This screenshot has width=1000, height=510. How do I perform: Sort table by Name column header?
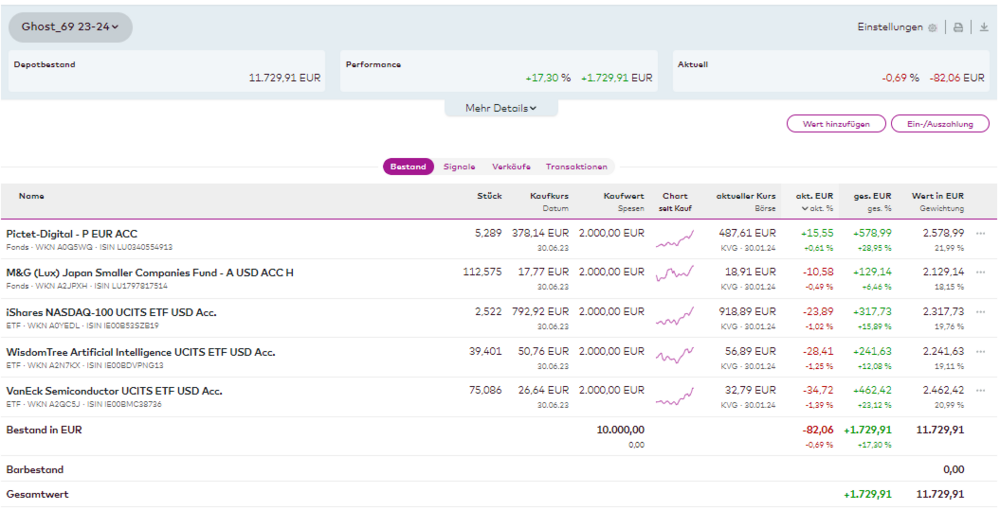[x=32, y=196]
